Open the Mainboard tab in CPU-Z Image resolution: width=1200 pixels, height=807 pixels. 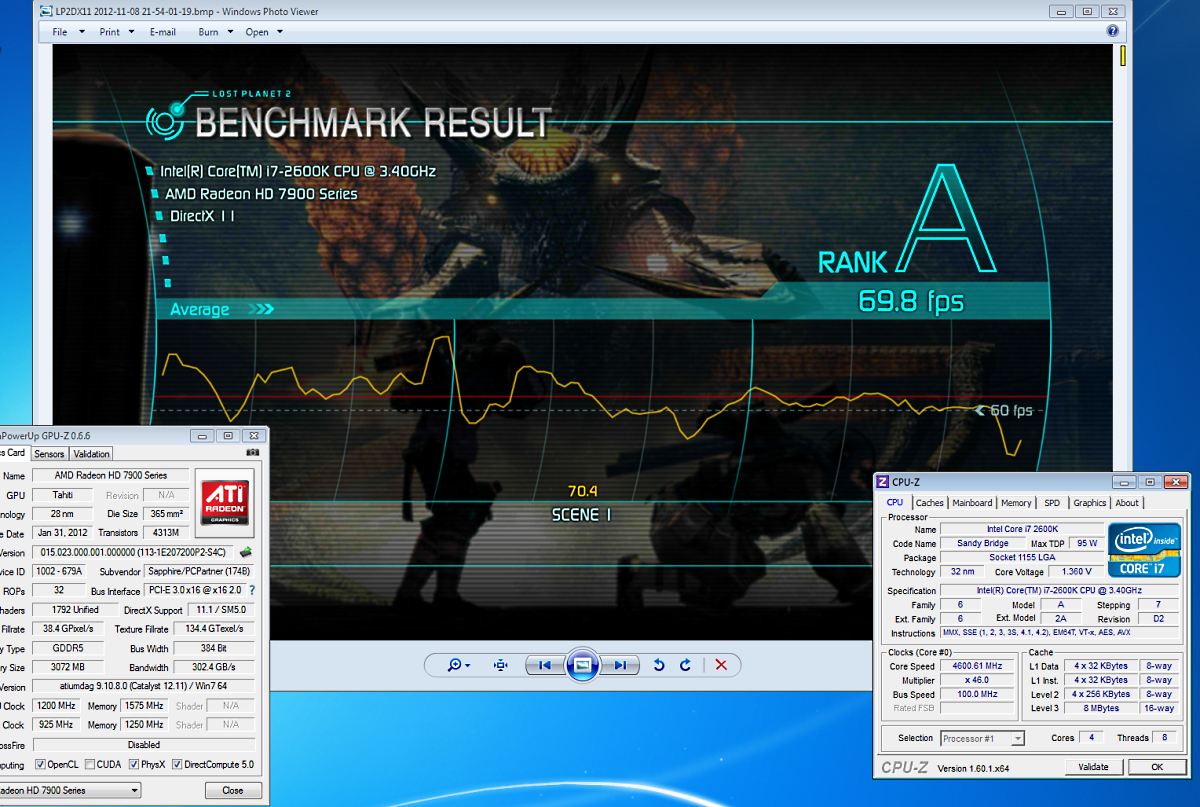pyautogui.click(x=972, y=503)
